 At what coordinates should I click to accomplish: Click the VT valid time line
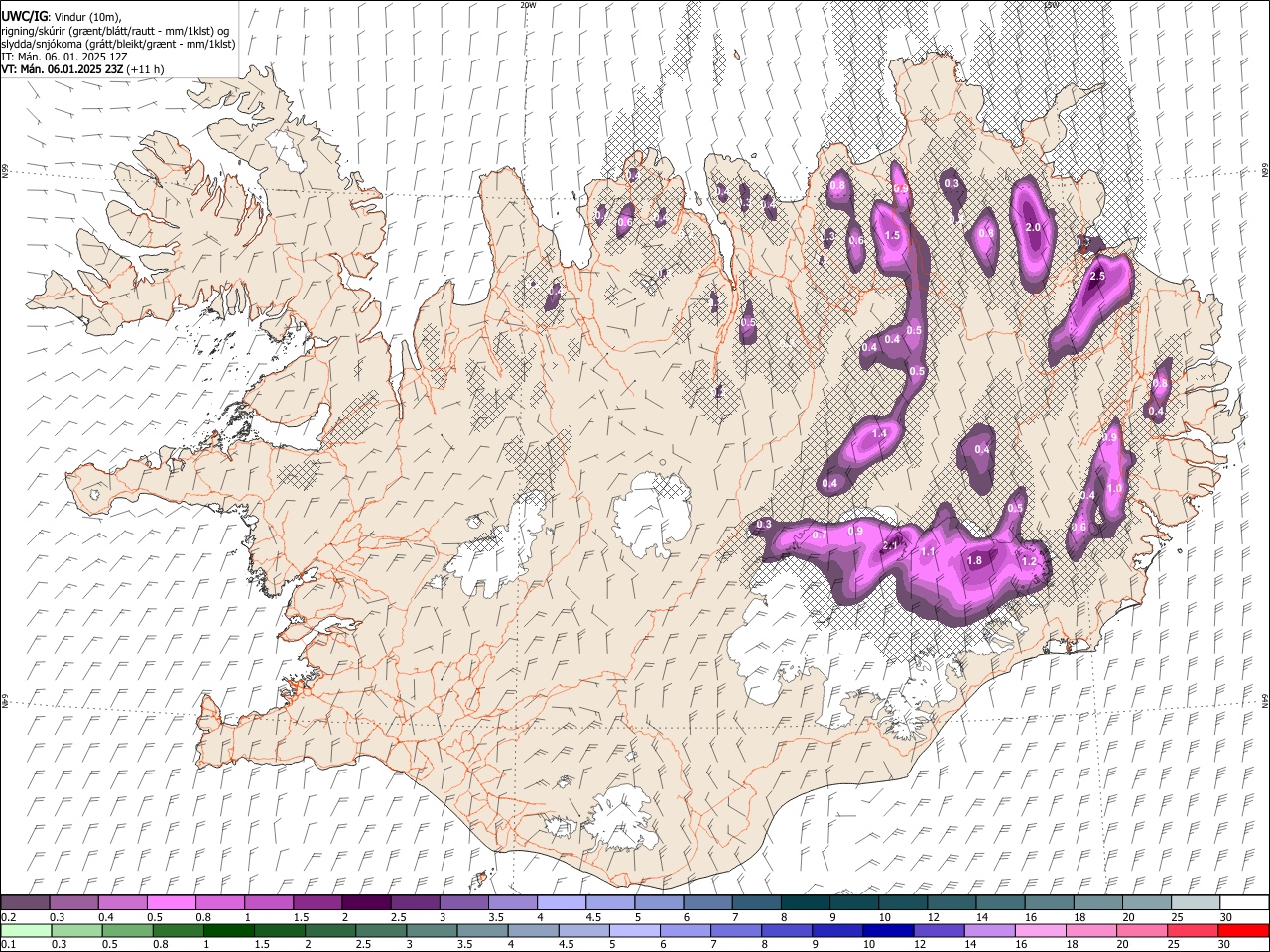pyautogui.click(x=82, y=69)
